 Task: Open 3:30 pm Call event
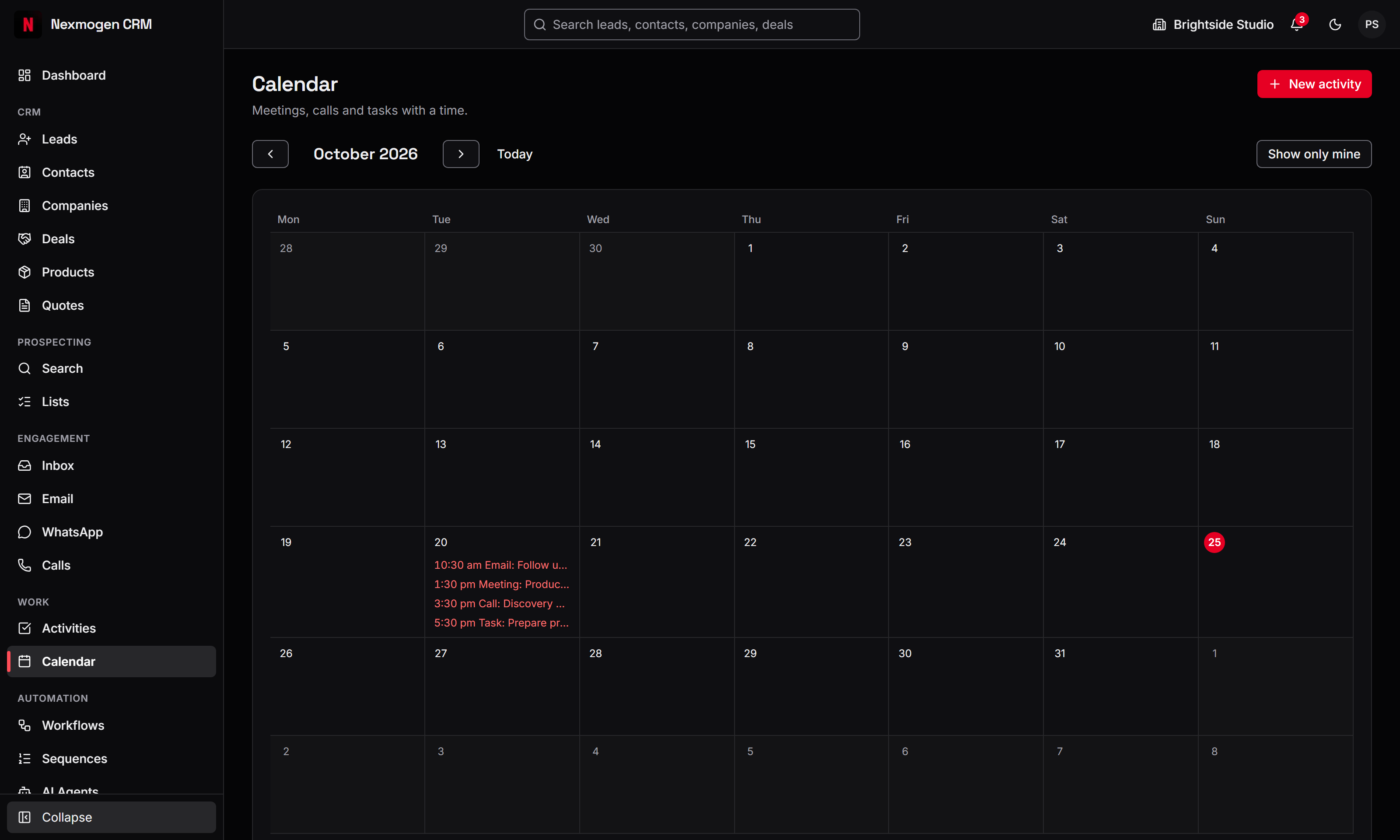501,603
